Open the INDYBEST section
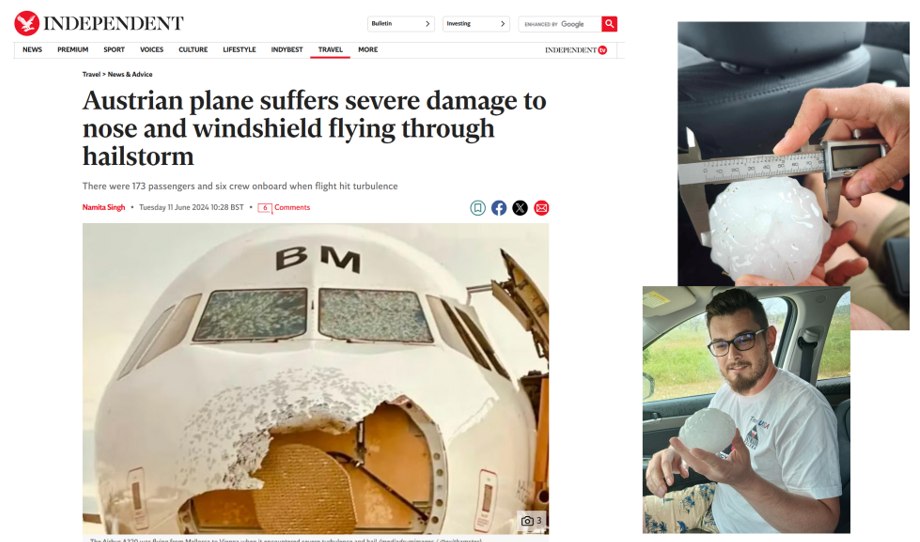Image resolution: width=920 pixels, height=542 pixels. (x=287, y=50)
